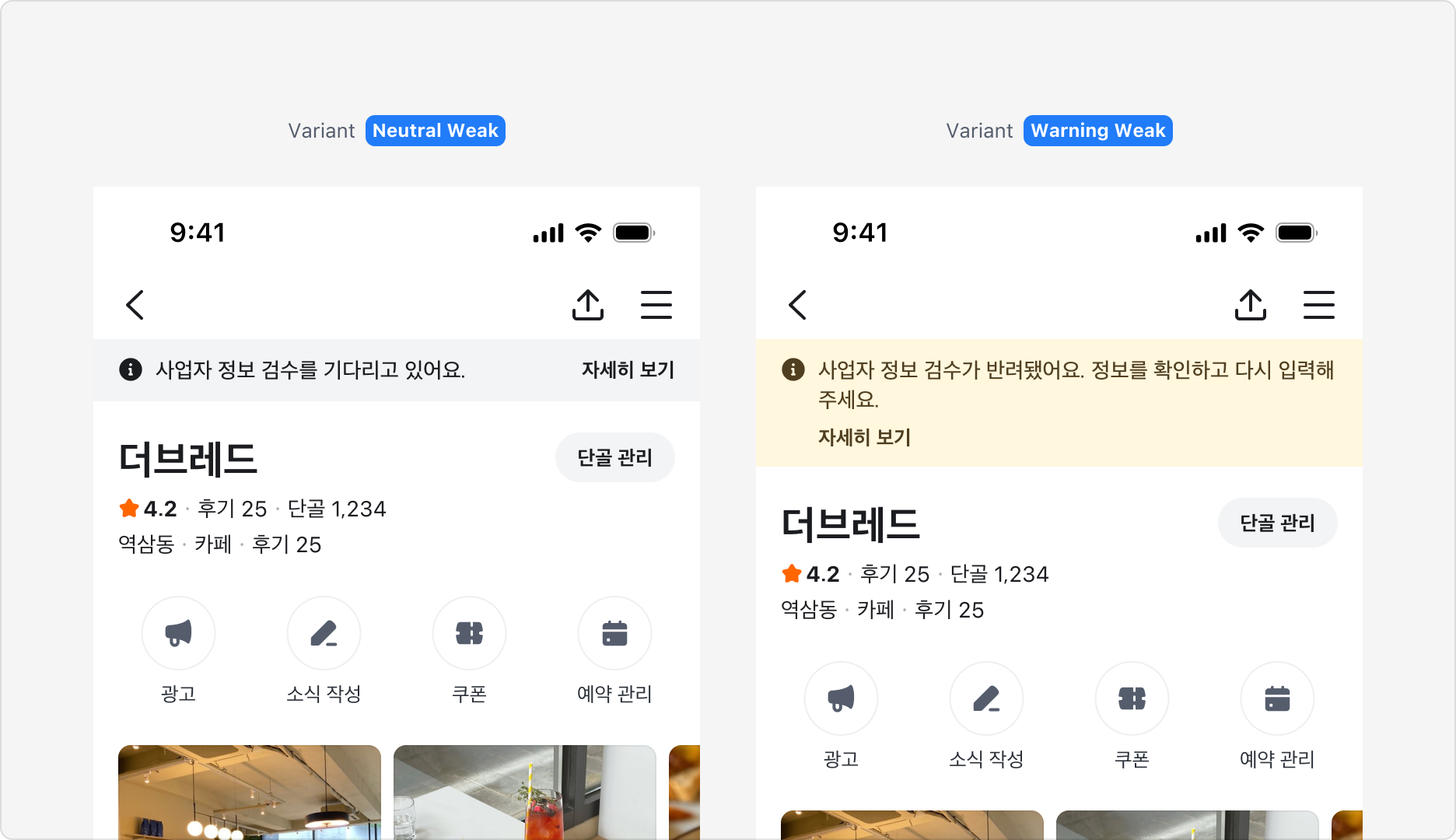
Task: Tap the back chevron on Neutral Weak screen
Action: 134,305
